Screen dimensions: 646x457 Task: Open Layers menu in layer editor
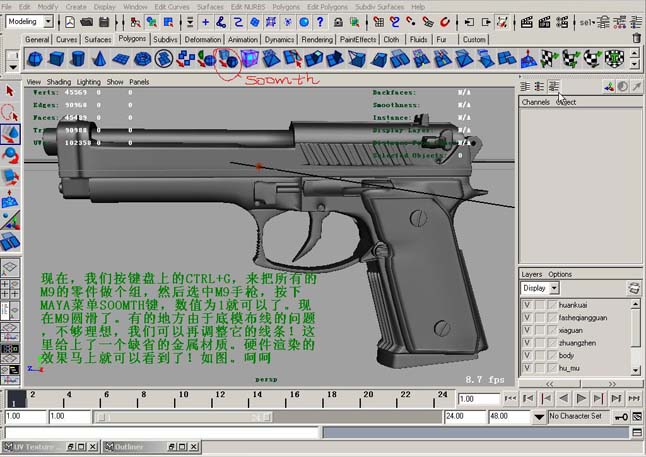click(x=531, y=274)
